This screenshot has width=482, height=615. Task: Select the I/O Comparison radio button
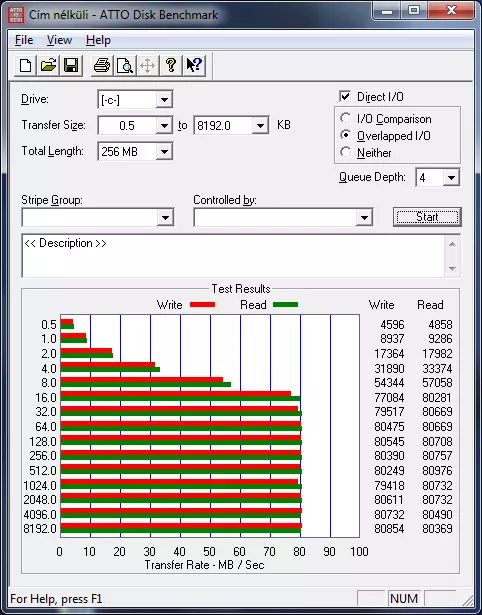[x=346, y=118]
